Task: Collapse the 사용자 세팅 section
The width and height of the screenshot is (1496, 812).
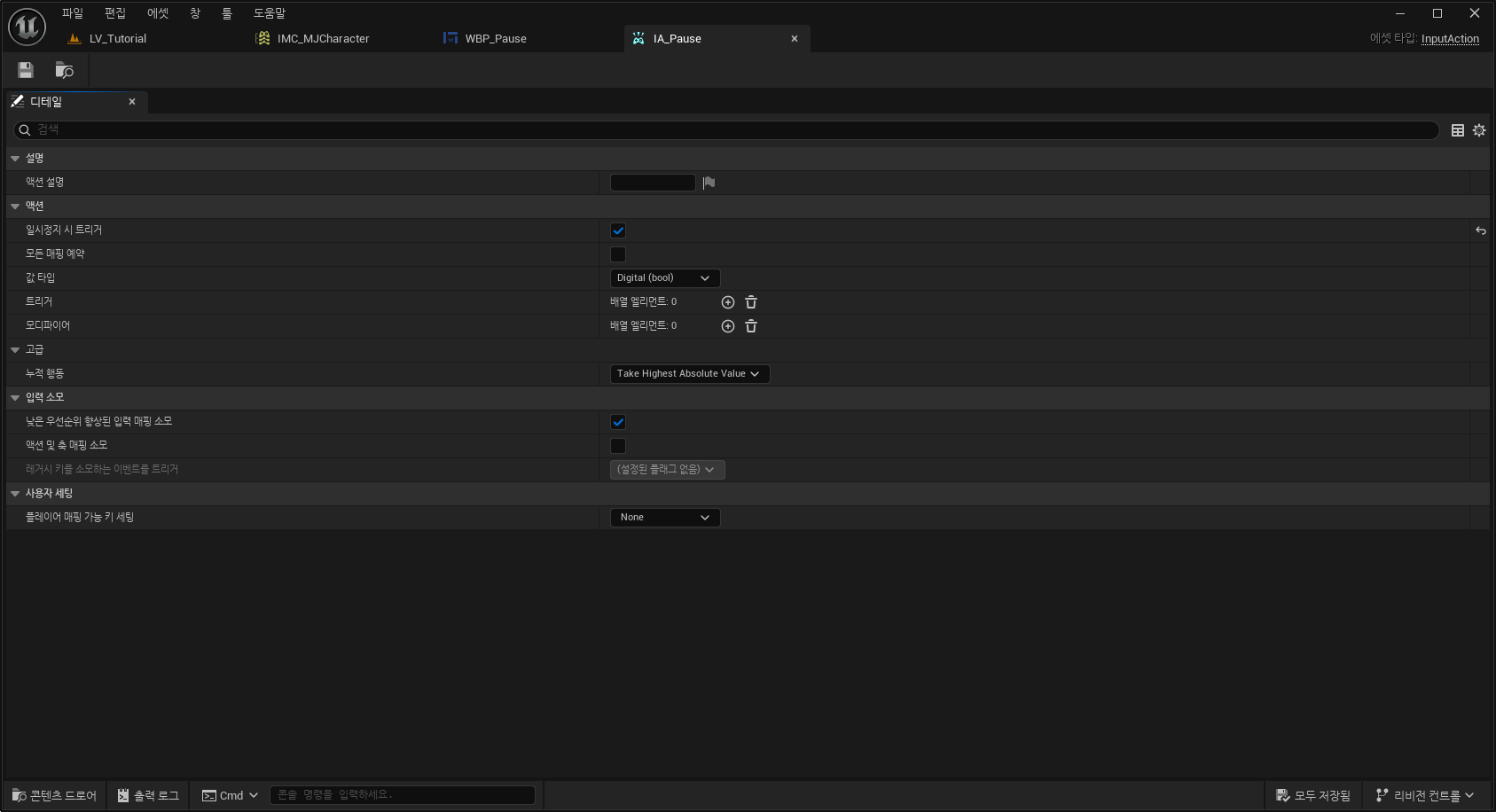Action: pos(15,494)
